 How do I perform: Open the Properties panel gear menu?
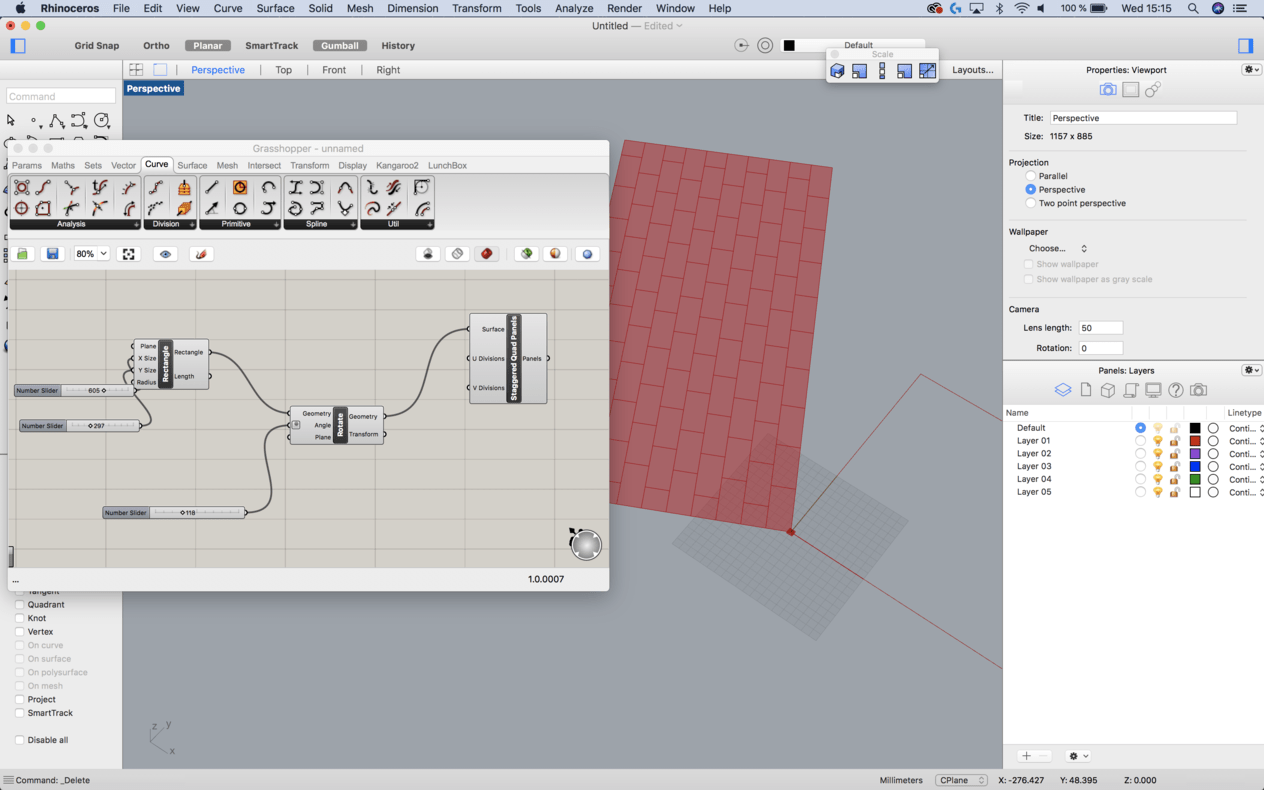coord(1251,70)
